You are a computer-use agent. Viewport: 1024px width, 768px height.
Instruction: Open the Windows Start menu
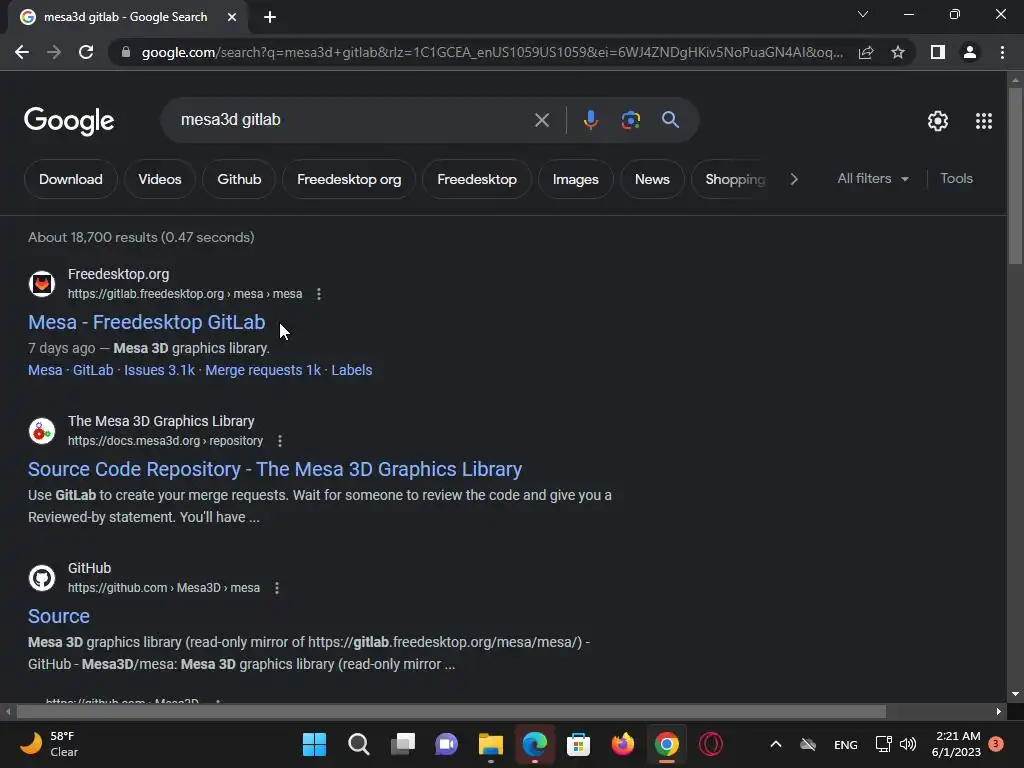(314, 744)
